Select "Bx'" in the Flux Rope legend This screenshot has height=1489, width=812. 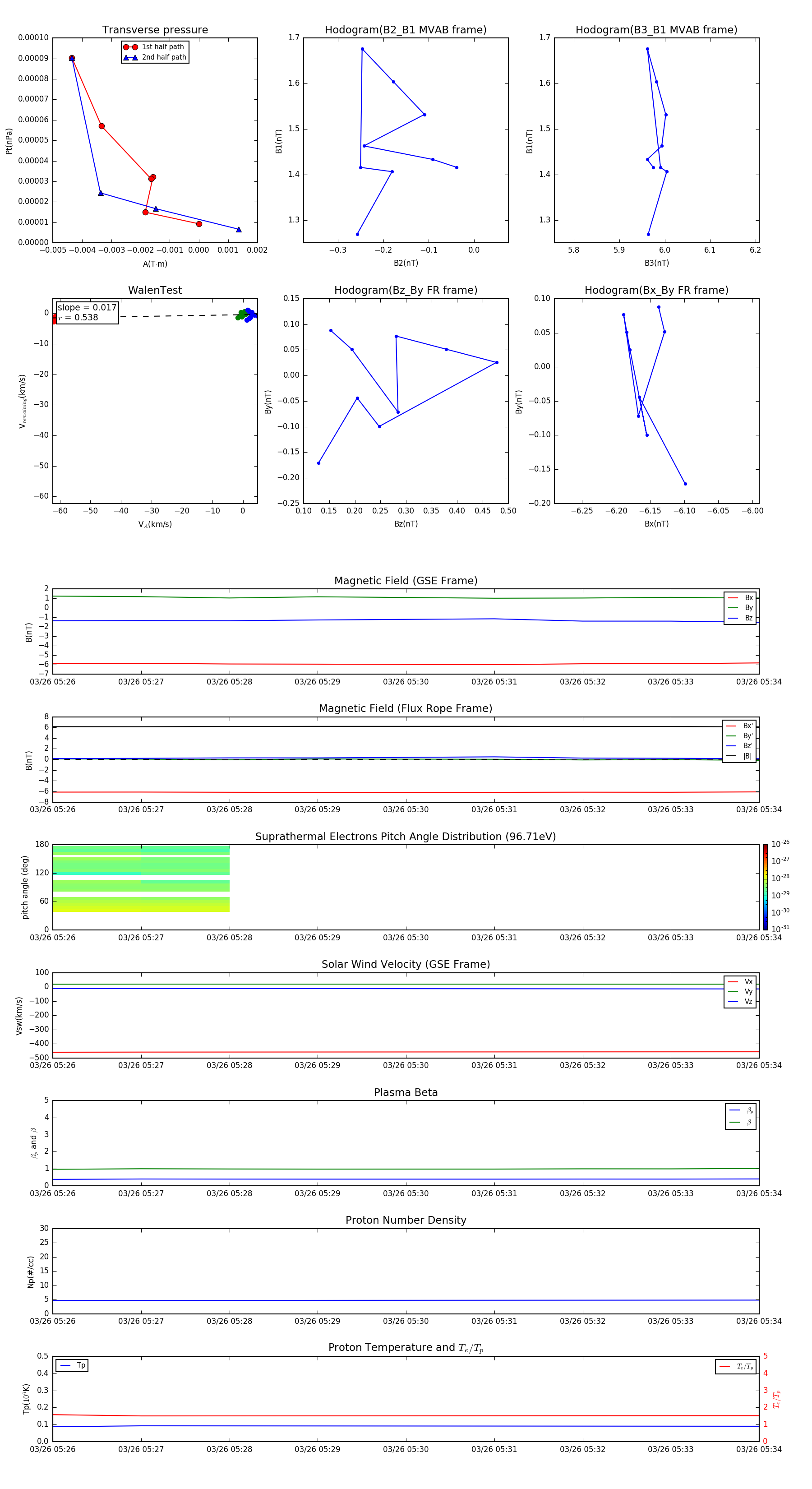coord(740,726)
